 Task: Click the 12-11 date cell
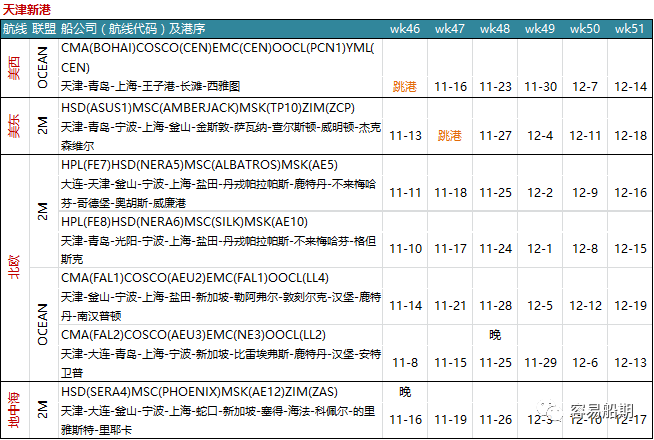tap(585, 136)
